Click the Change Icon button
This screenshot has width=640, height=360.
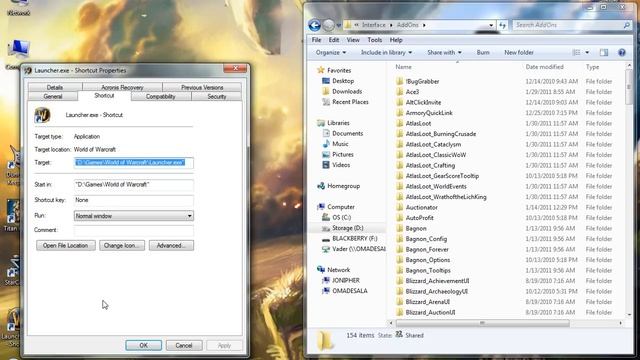click(122, 245)
